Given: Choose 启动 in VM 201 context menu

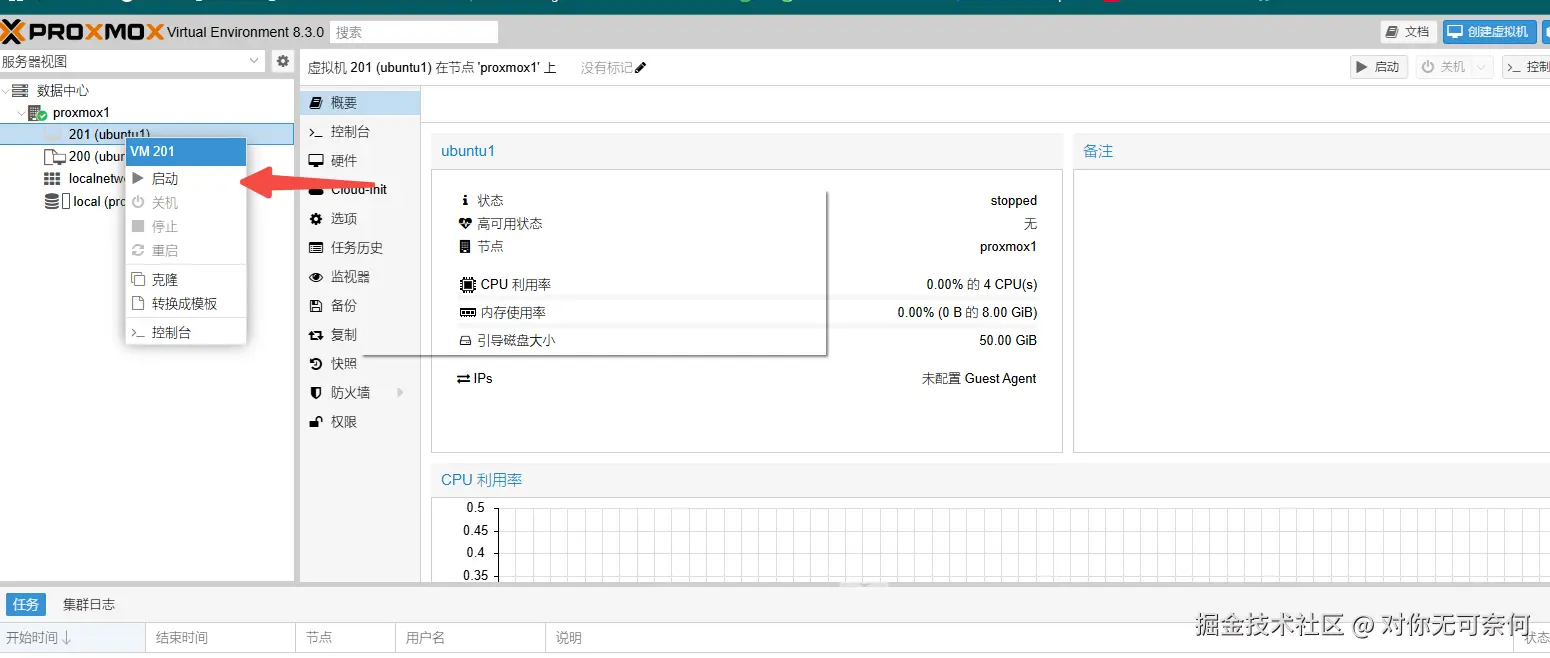Looking at the screenshot, I should pos(186,179).
